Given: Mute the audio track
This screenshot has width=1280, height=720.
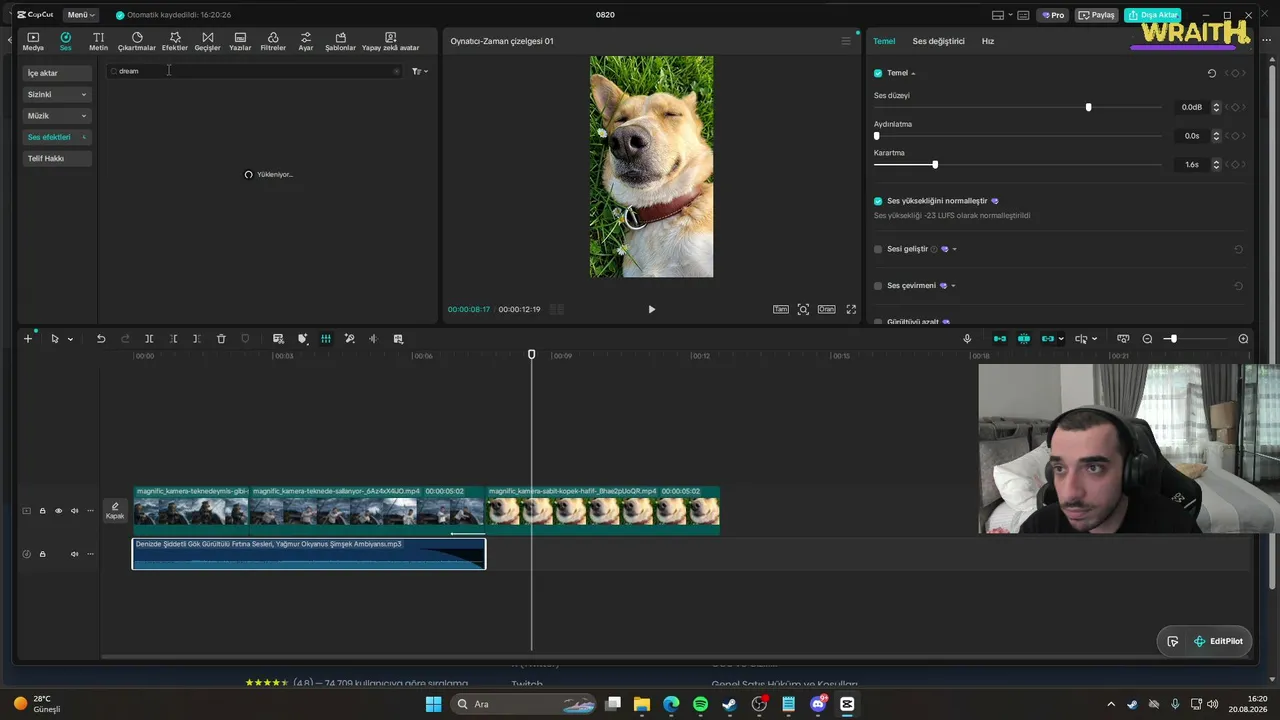Looking at the screenshot, I should coord(74,554).
